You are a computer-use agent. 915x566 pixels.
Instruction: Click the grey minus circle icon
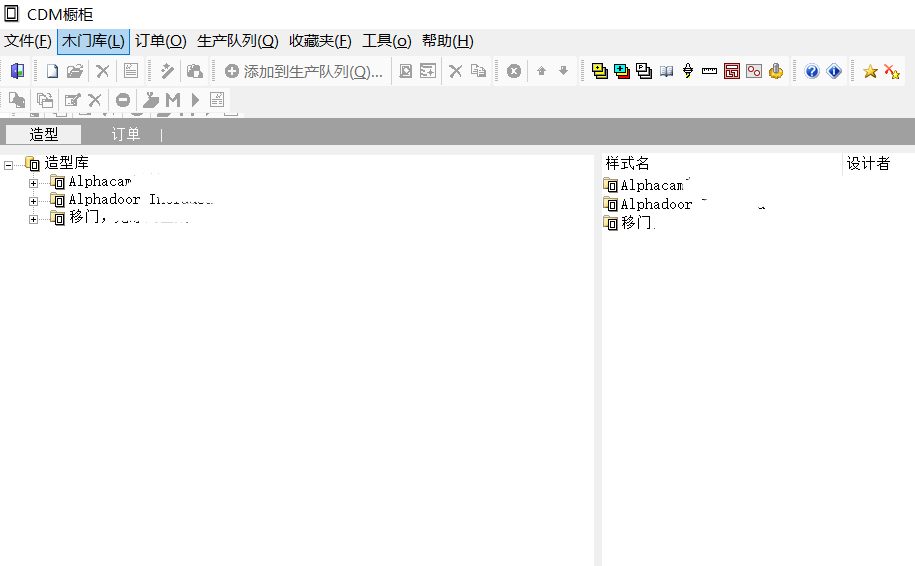pyautogui.click(x=123, y=100)
